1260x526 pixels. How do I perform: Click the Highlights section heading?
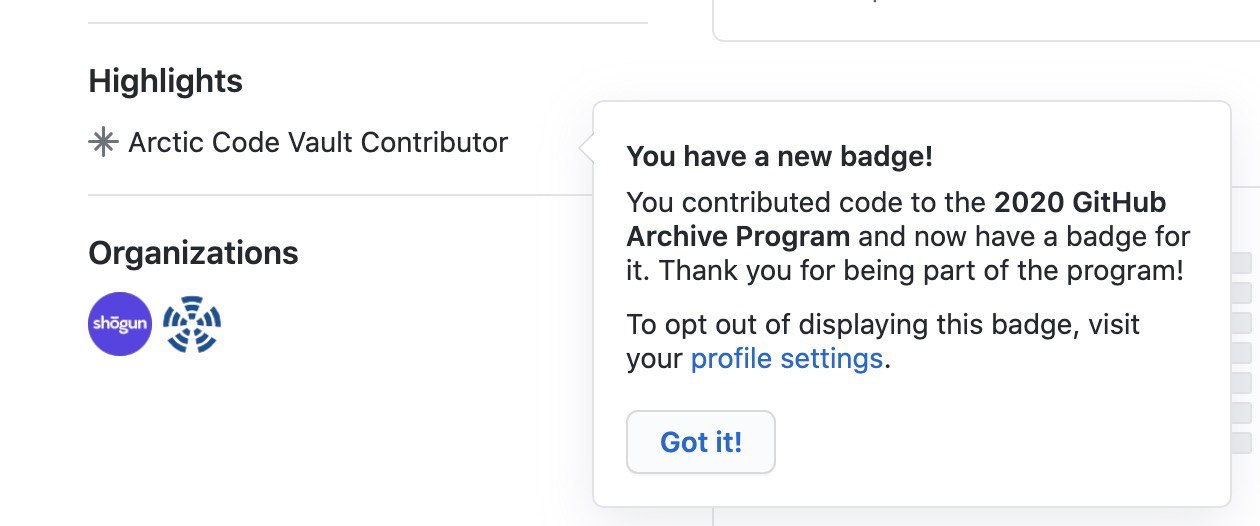click(x=166, y=81)
